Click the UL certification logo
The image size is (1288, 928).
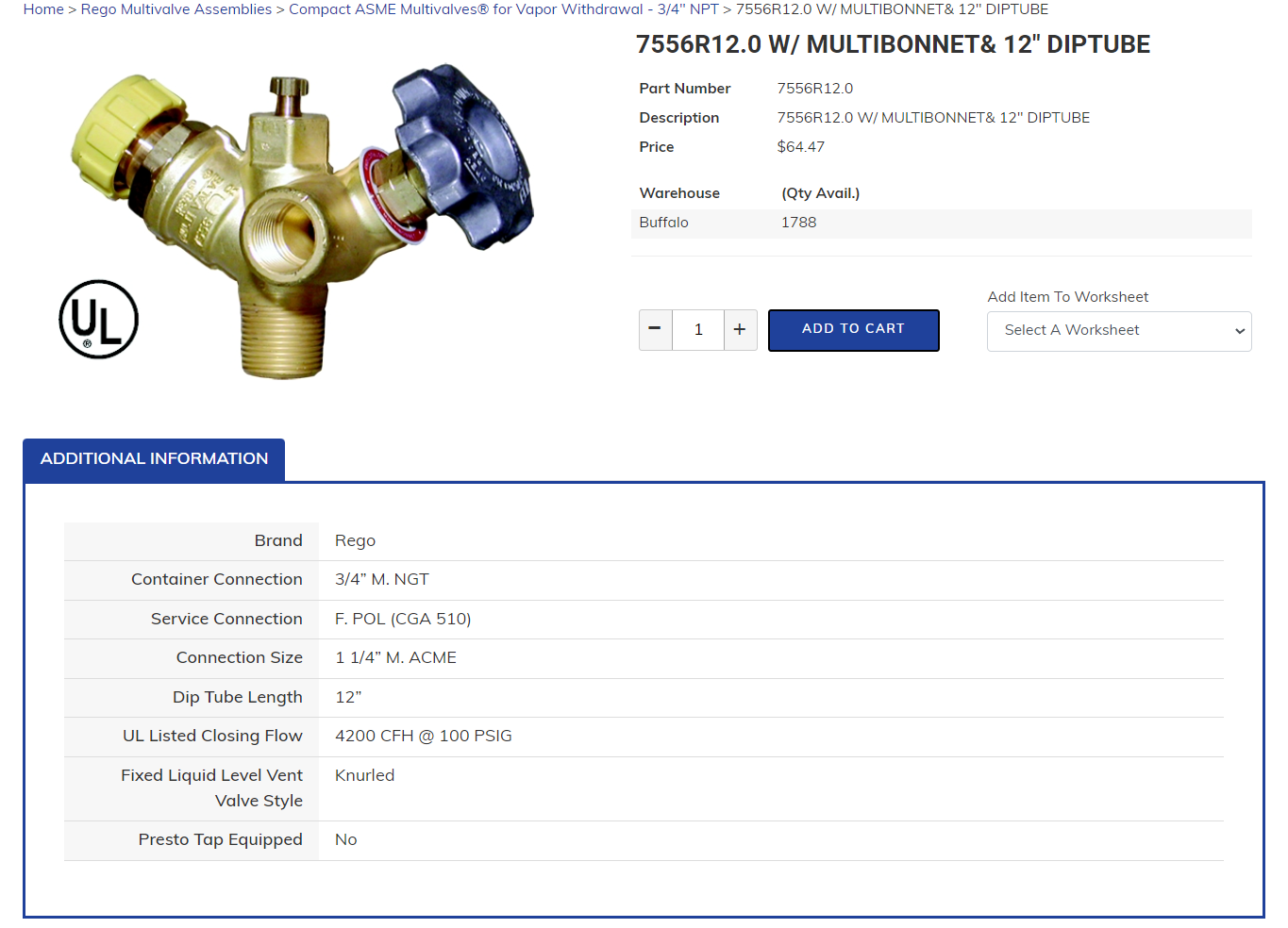tap(99, 320)
